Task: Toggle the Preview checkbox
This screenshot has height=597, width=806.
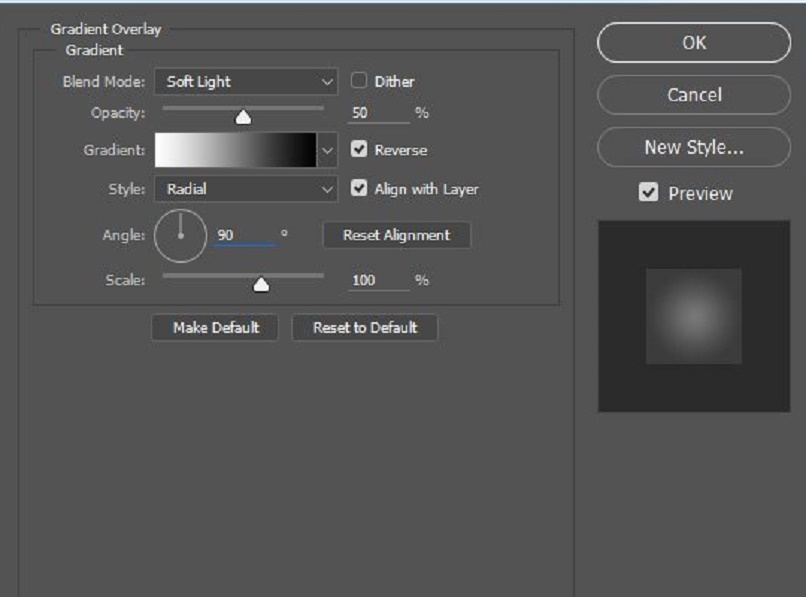Action: (649, 193)
